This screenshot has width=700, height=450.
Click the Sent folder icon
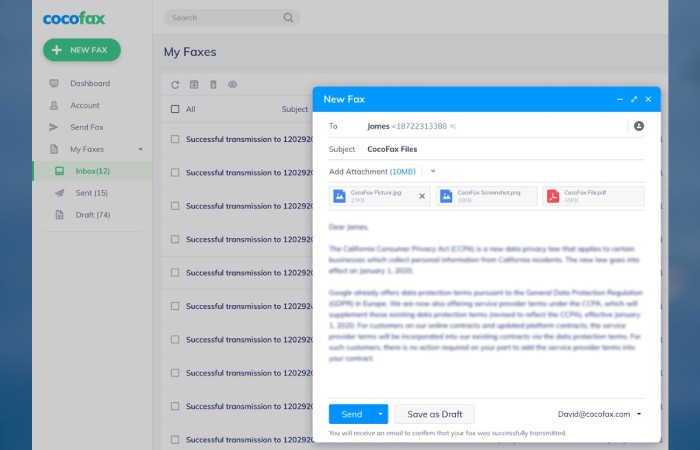59,193
